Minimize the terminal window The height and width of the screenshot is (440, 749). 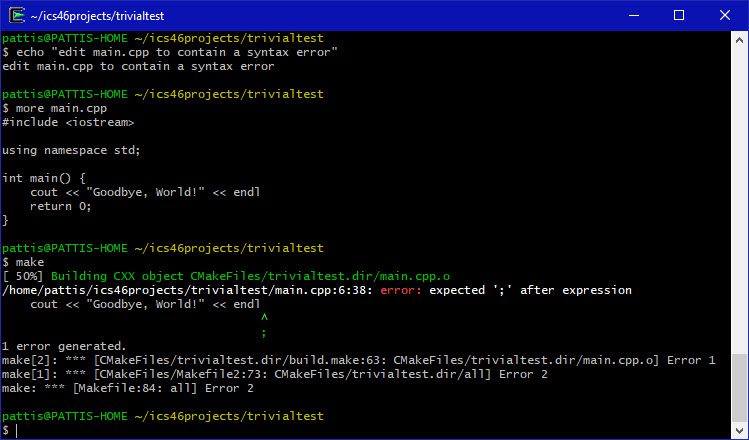click(x=634, y=15)
